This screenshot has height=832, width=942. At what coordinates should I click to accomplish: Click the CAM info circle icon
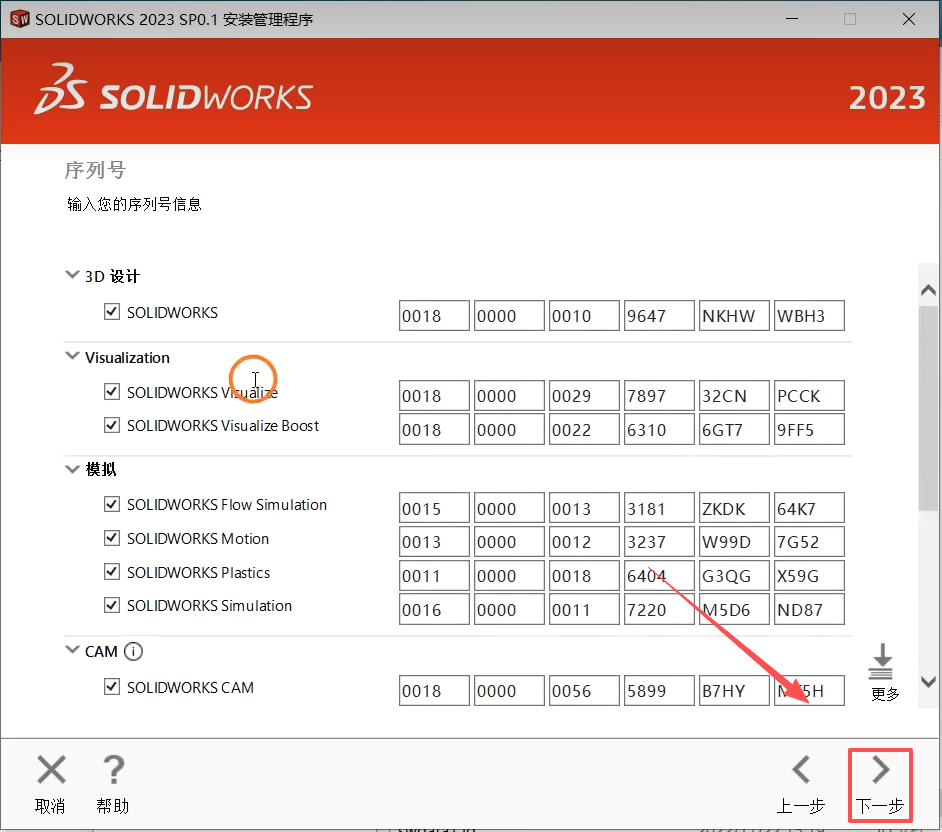[133, 652]
